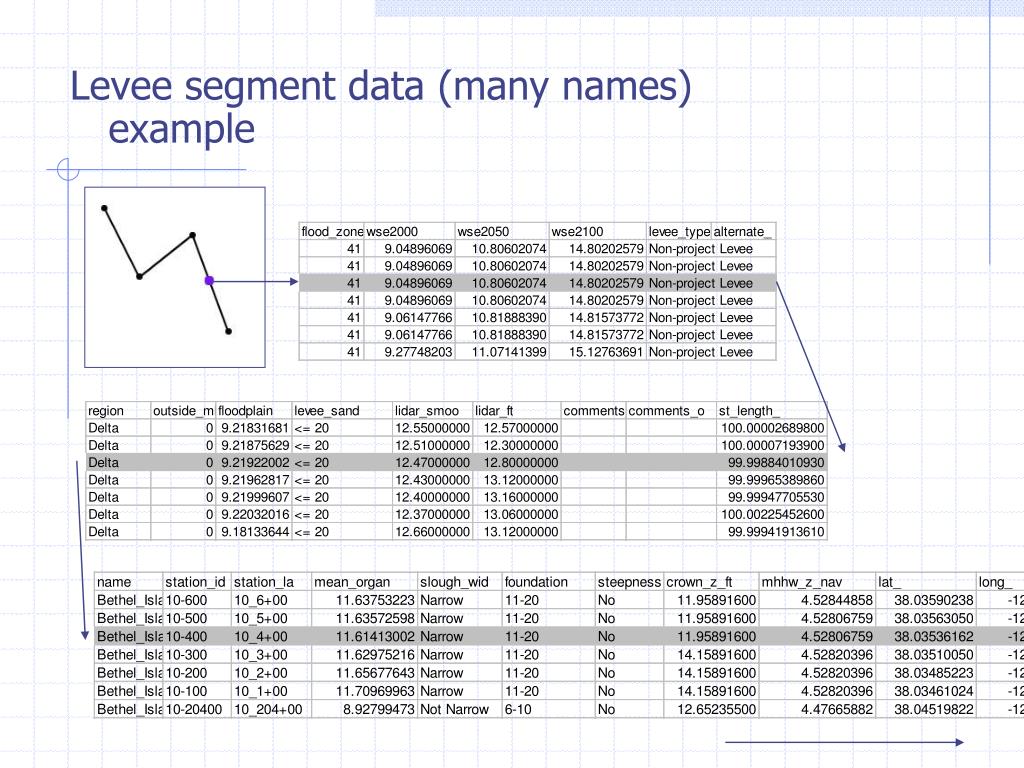Click cell value 15.12763691
The height and width of the screenshot is (768, 1024).
[606, 352]
